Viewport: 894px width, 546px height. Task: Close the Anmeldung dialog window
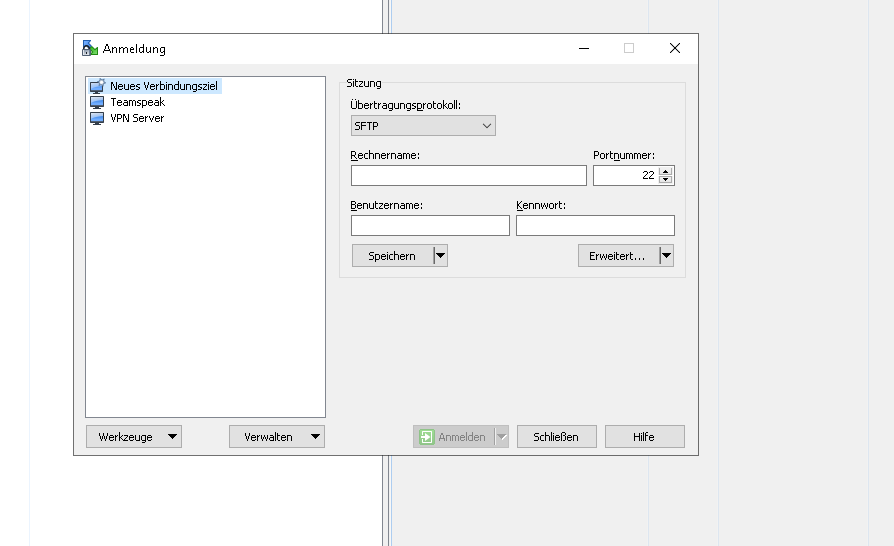(x=675, y=48)
